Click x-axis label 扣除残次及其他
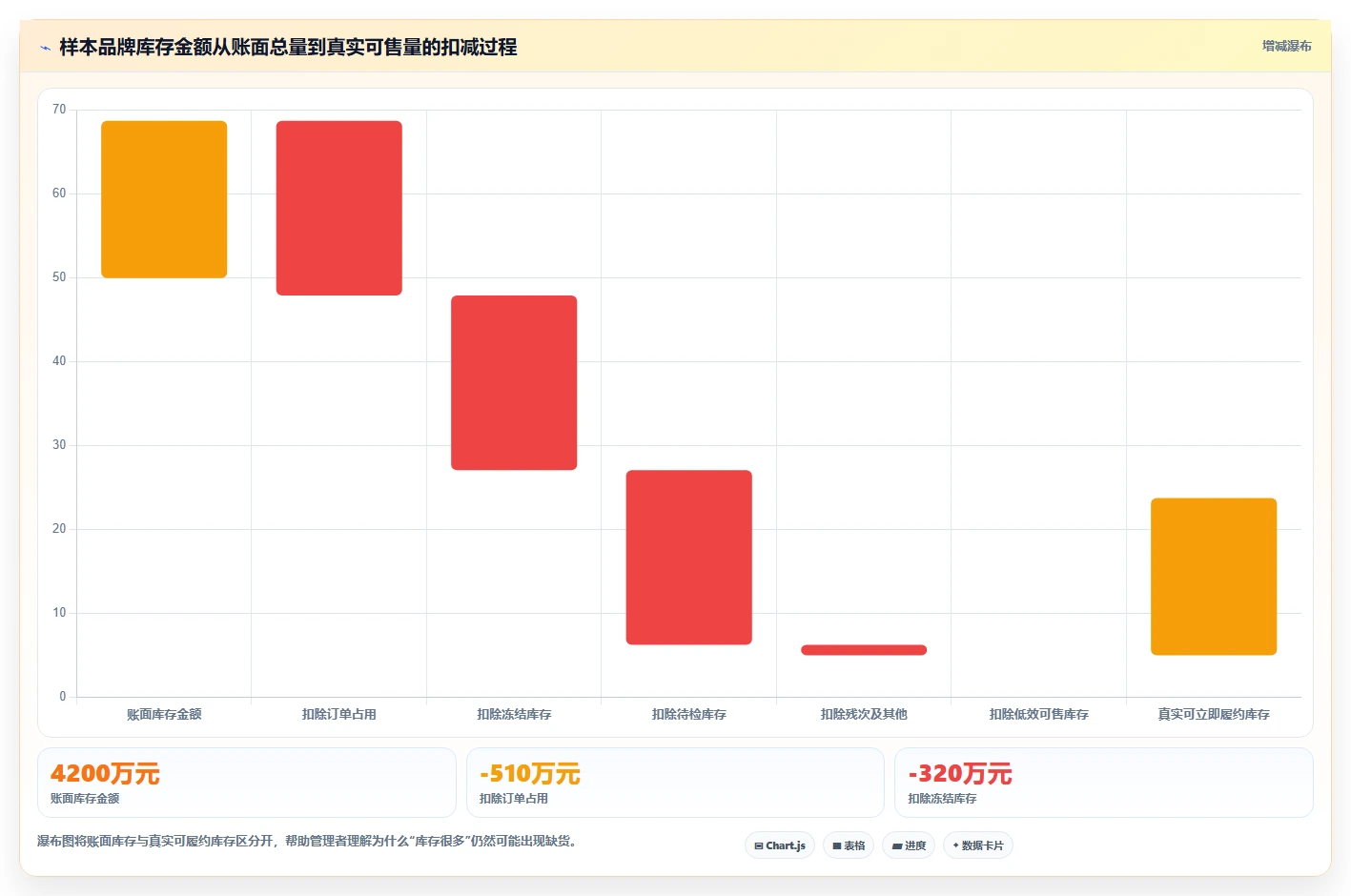 point(864,714)
